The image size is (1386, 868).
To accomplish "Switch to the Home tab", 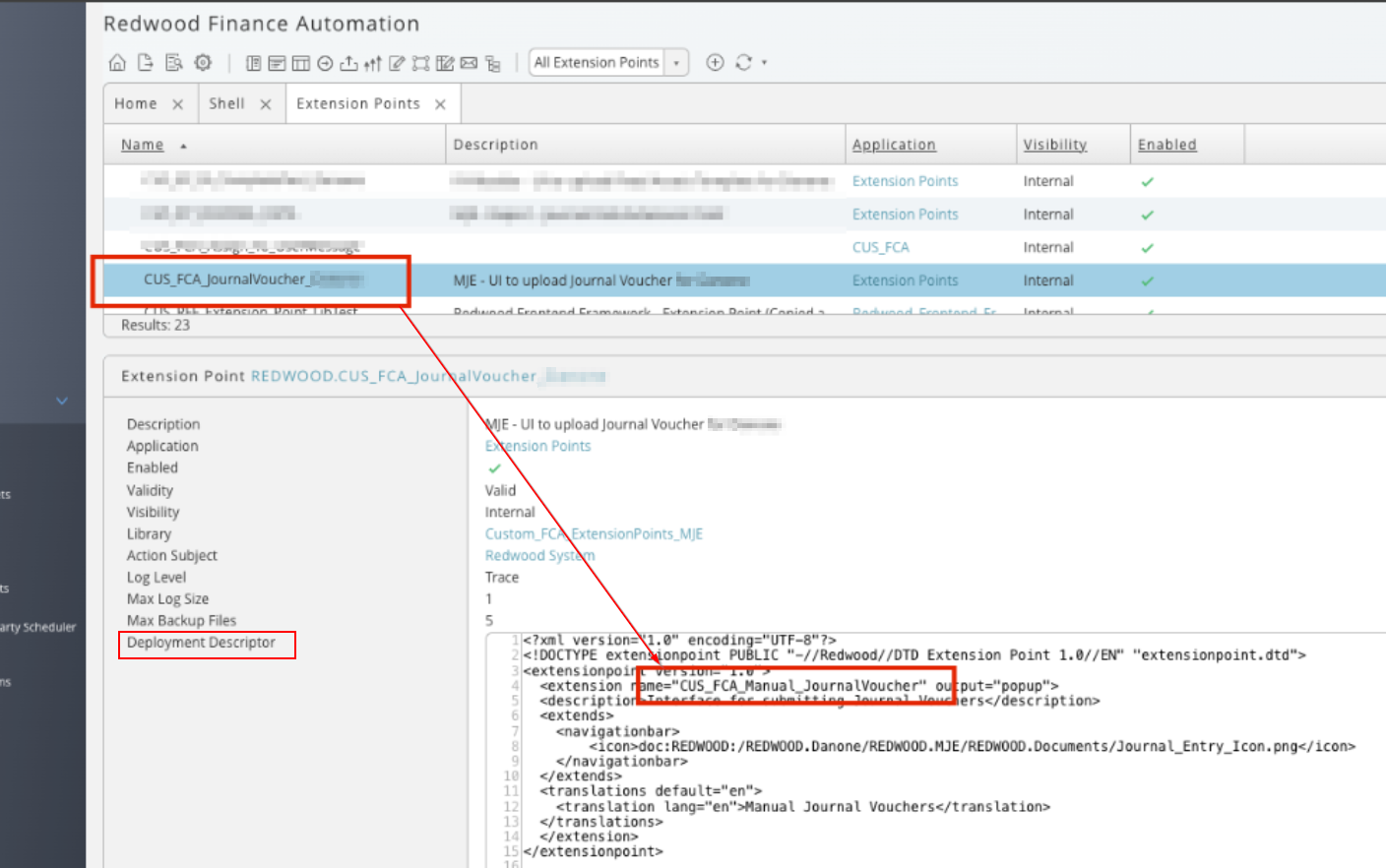I will pyautogui.click(x=135, y=103).
